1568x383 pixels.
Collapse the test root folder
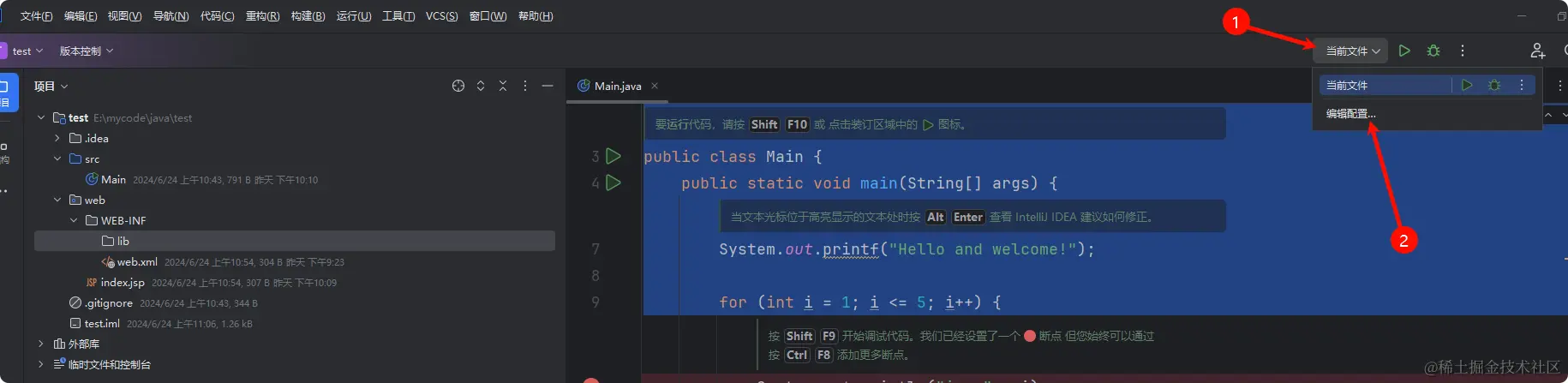pos(41,118)
